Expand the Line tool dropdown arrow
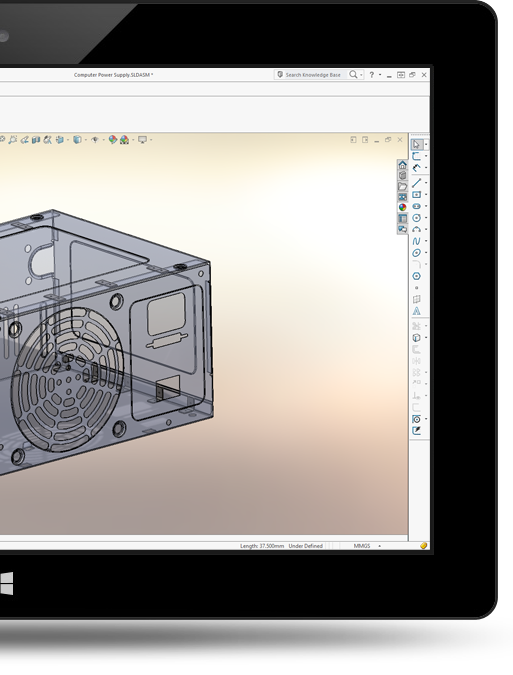Viewport: 513px width, 675px height. pyautogui.click(x=426, y=183)
